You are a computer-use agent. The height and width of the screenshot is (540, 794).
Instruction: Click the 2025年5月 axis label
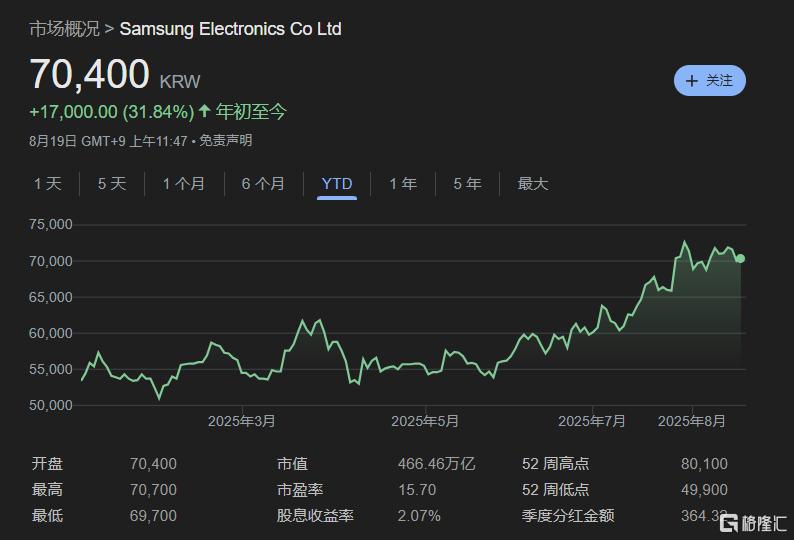pos(425,421)
